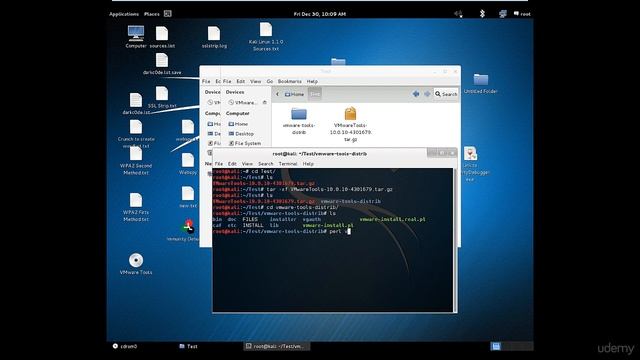Open file manager View menu
Viewport: 640px width, 360px height.
(x=255, y=81)
